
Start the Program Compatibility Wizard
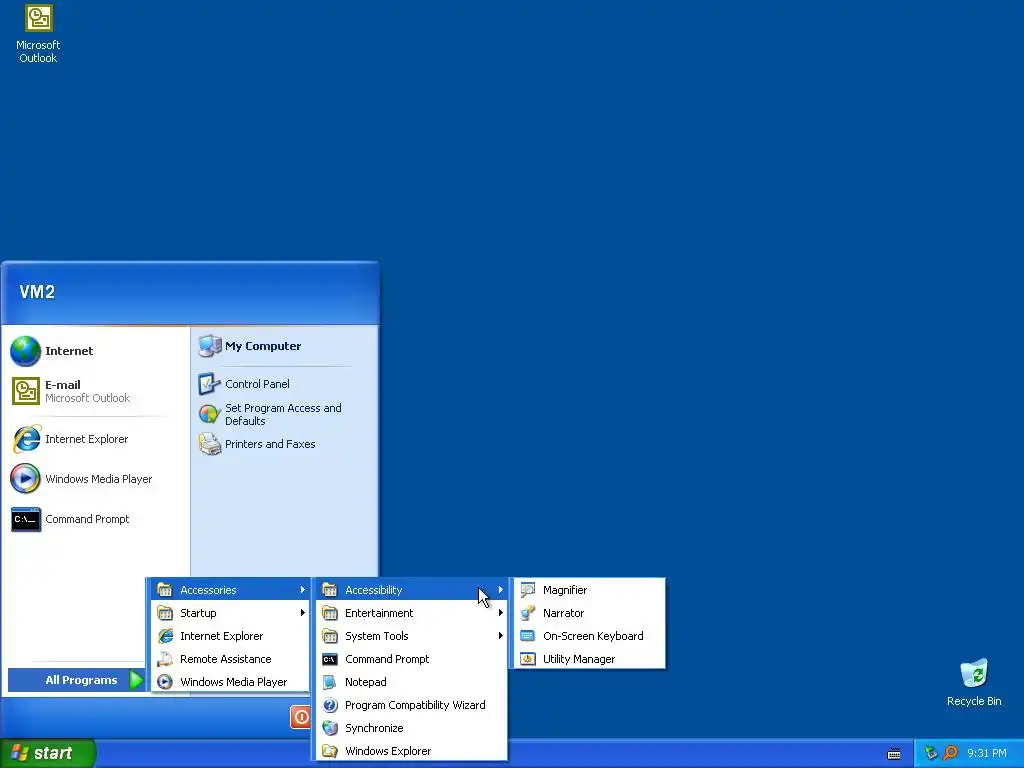click(412, 705)
